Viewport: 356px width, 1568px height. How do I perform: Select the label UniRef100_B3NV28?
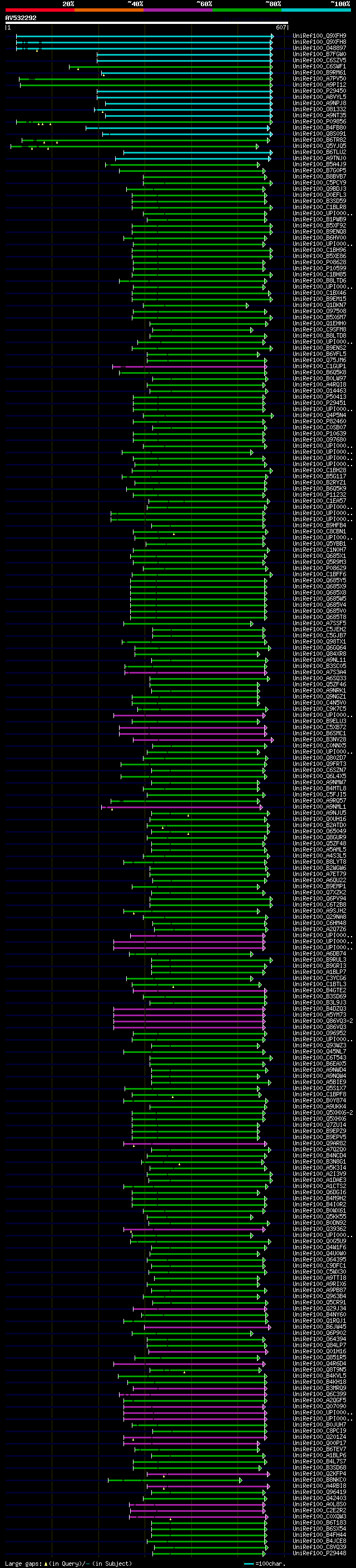319,740
